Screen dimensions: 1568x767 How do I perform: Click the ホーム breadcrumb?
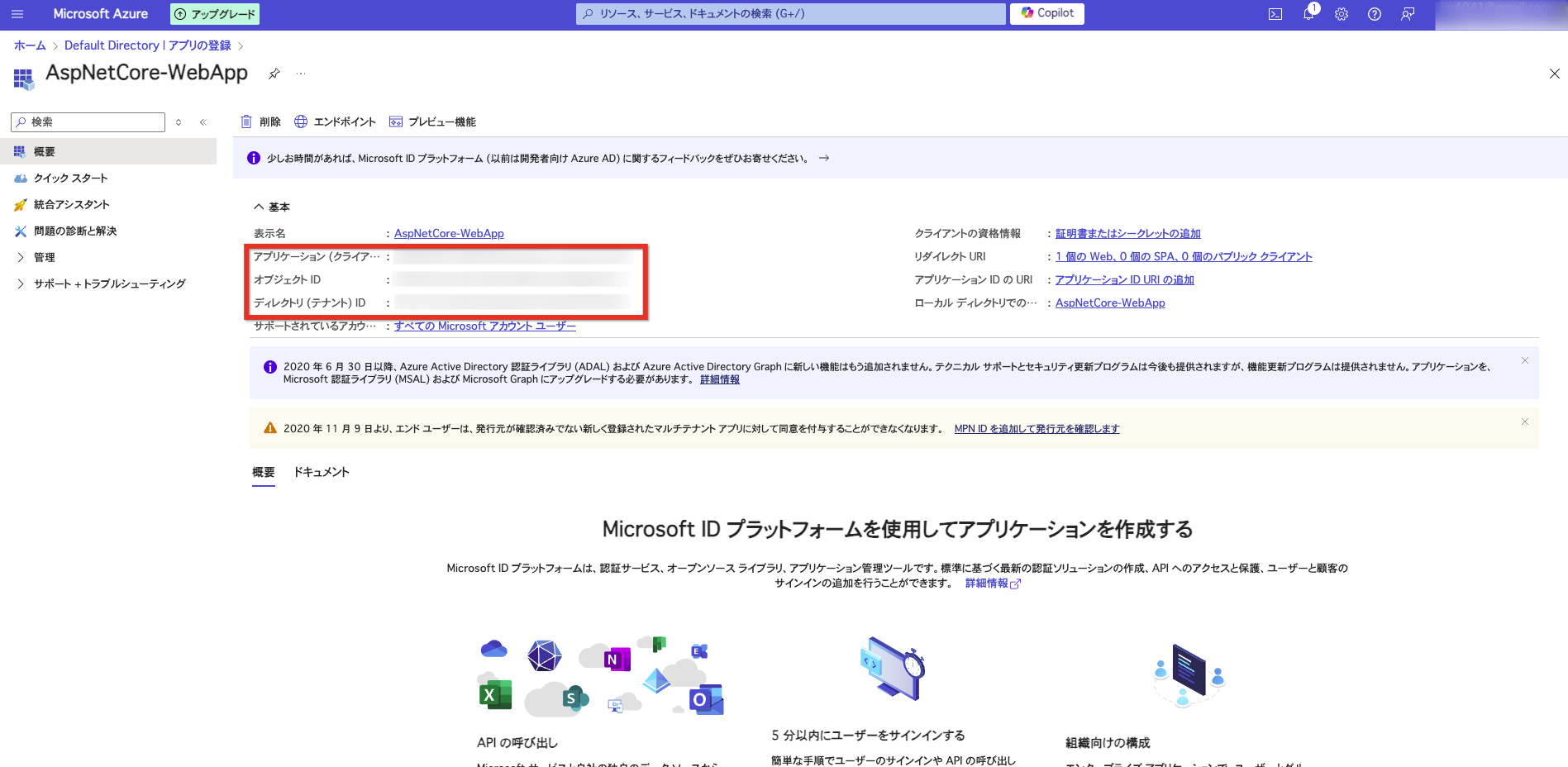30,45
